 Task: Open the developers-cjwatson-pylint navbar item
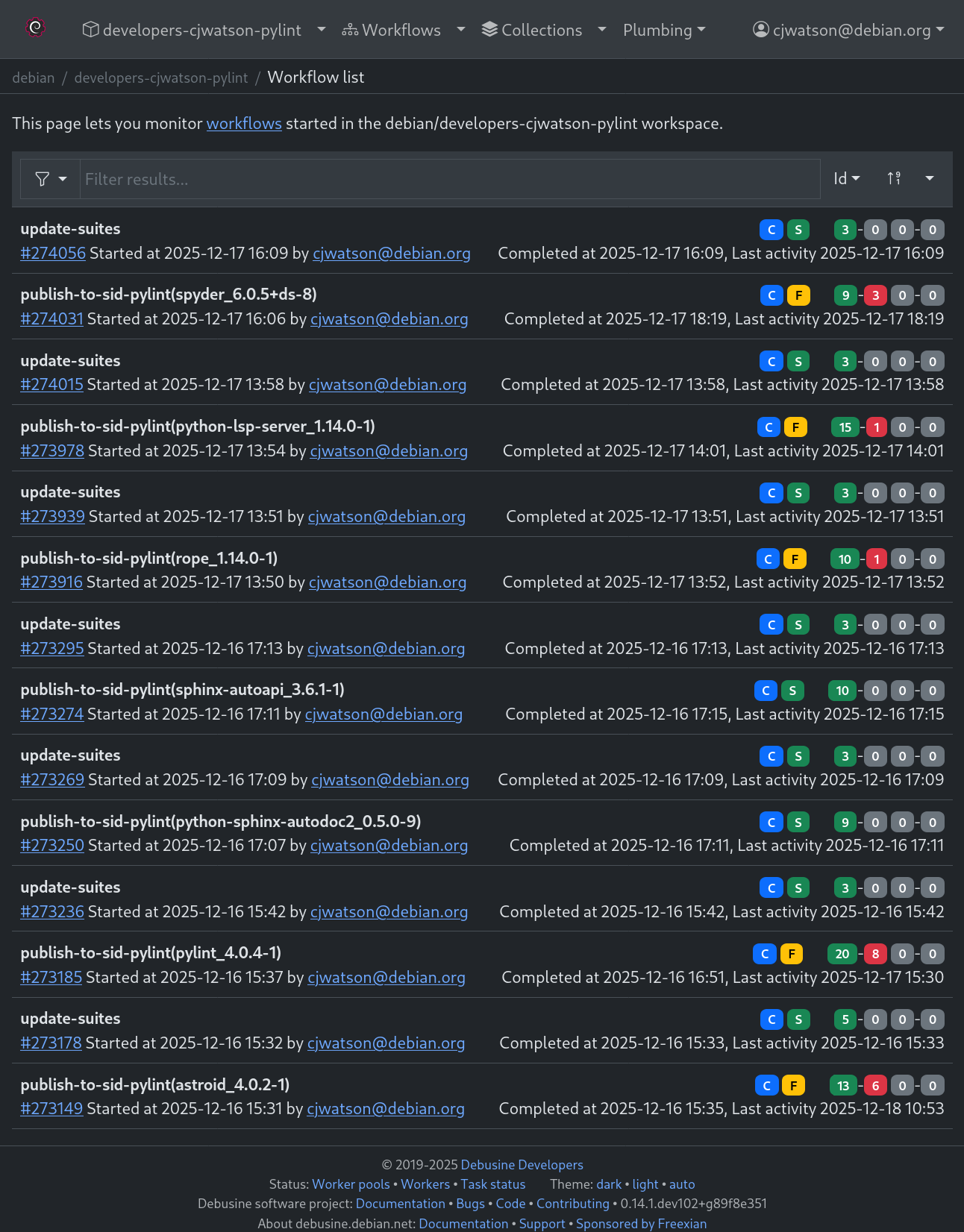[x=192, y=30]
